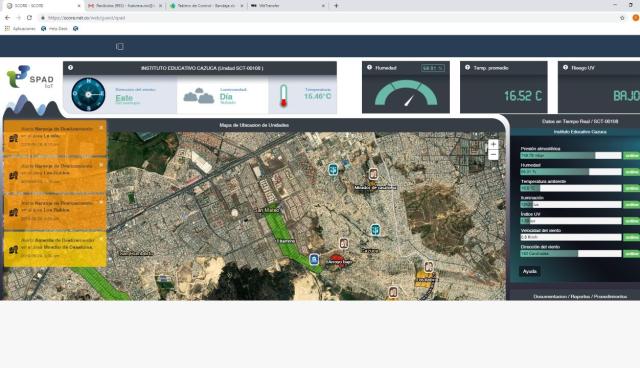
Task: Switch to the Gmail browser tab
Action: (124, 6)
